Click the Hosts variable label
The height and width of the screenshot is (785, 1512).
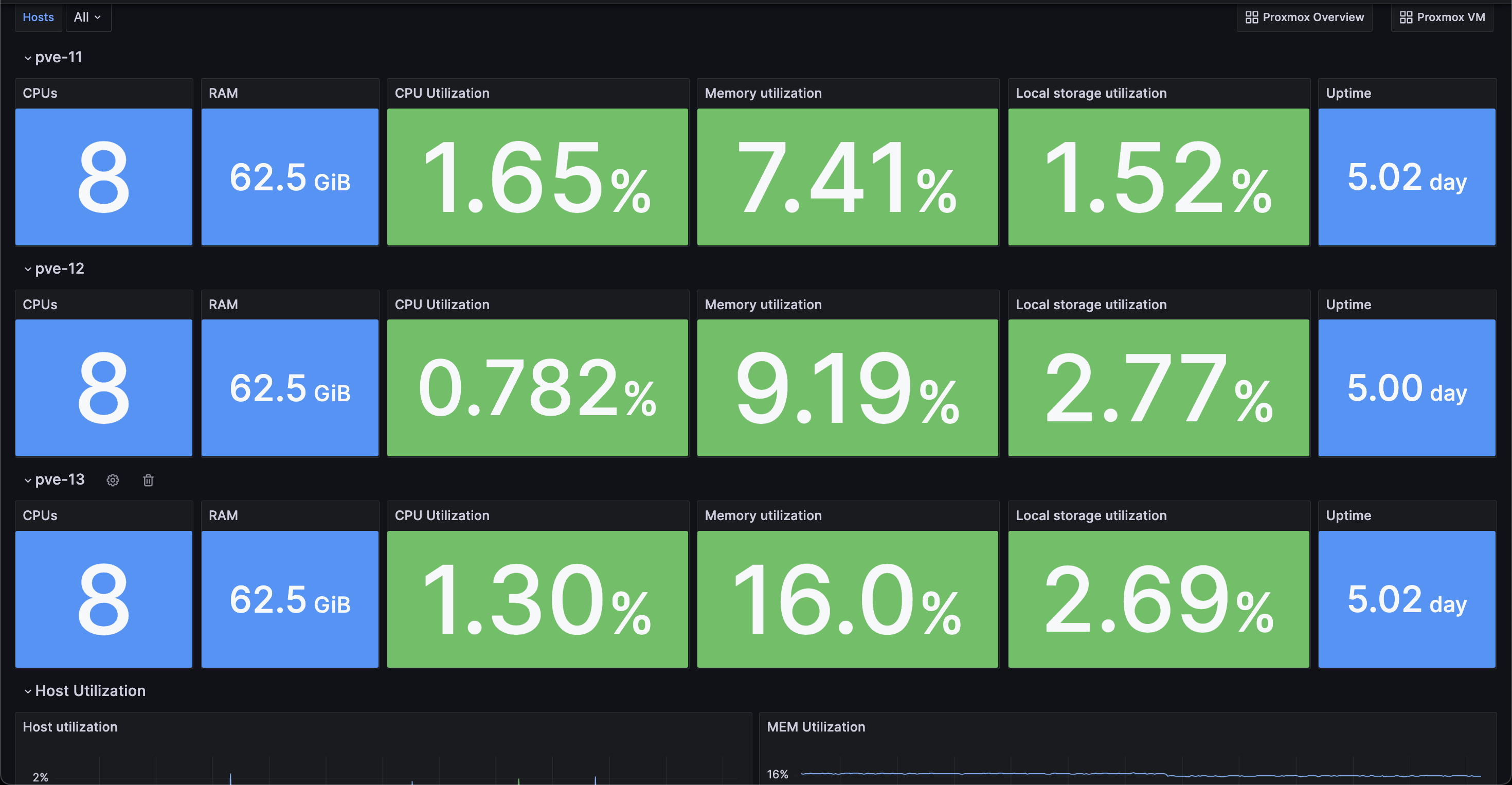[38, 17]
